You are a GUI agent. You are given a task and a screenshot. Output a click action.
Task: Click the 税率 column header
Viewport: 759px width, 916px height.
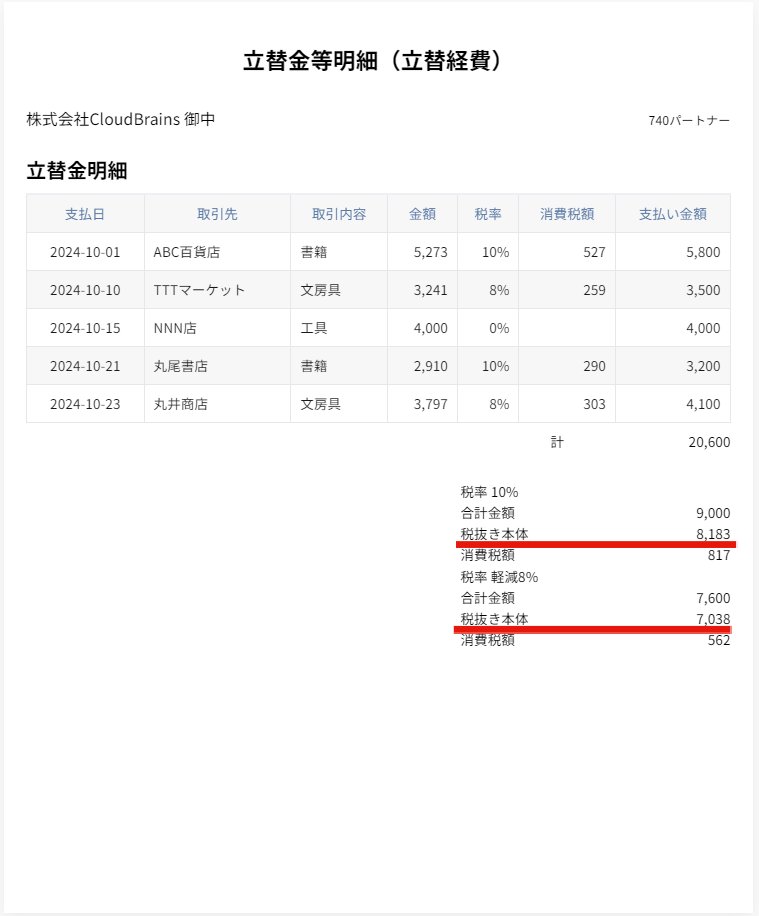488,214
